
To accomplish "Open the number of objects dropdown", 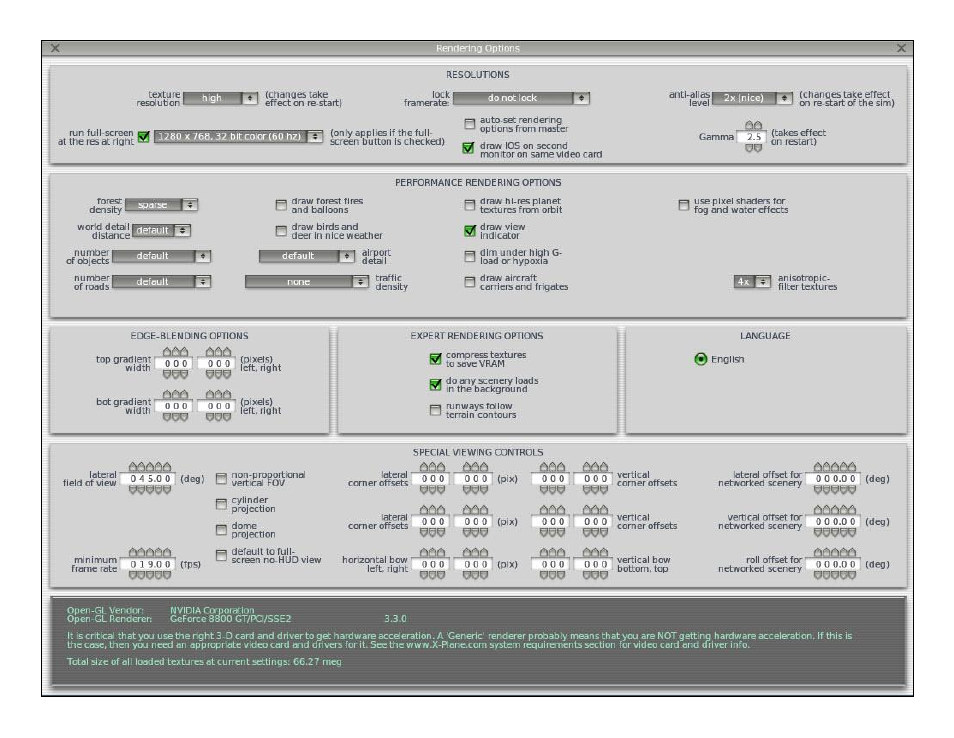I will 161,256.
